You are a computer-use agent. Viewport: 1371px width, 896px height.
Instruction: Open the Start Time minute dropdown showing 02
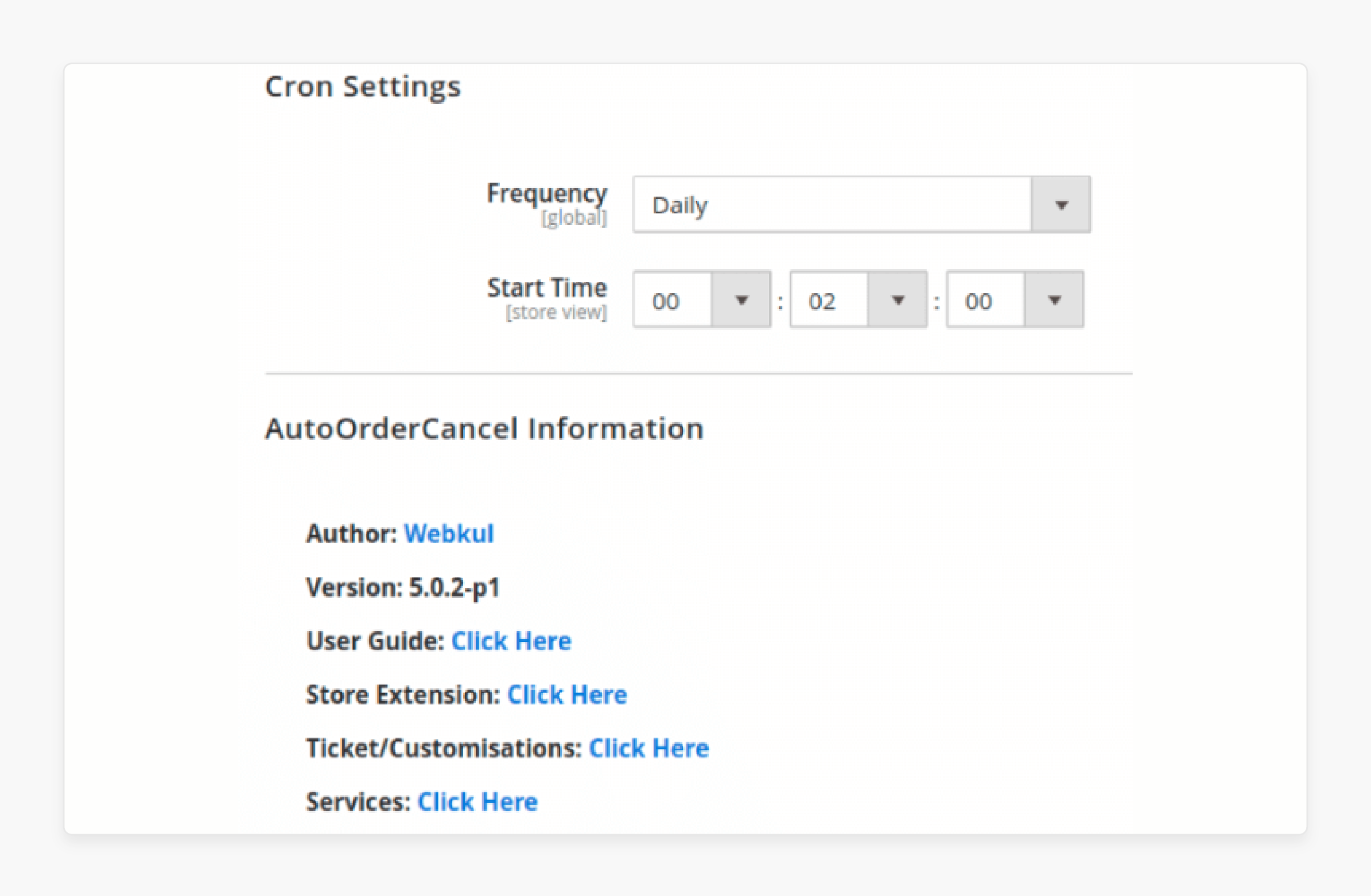pyautogui.click(x=859, y=299)
